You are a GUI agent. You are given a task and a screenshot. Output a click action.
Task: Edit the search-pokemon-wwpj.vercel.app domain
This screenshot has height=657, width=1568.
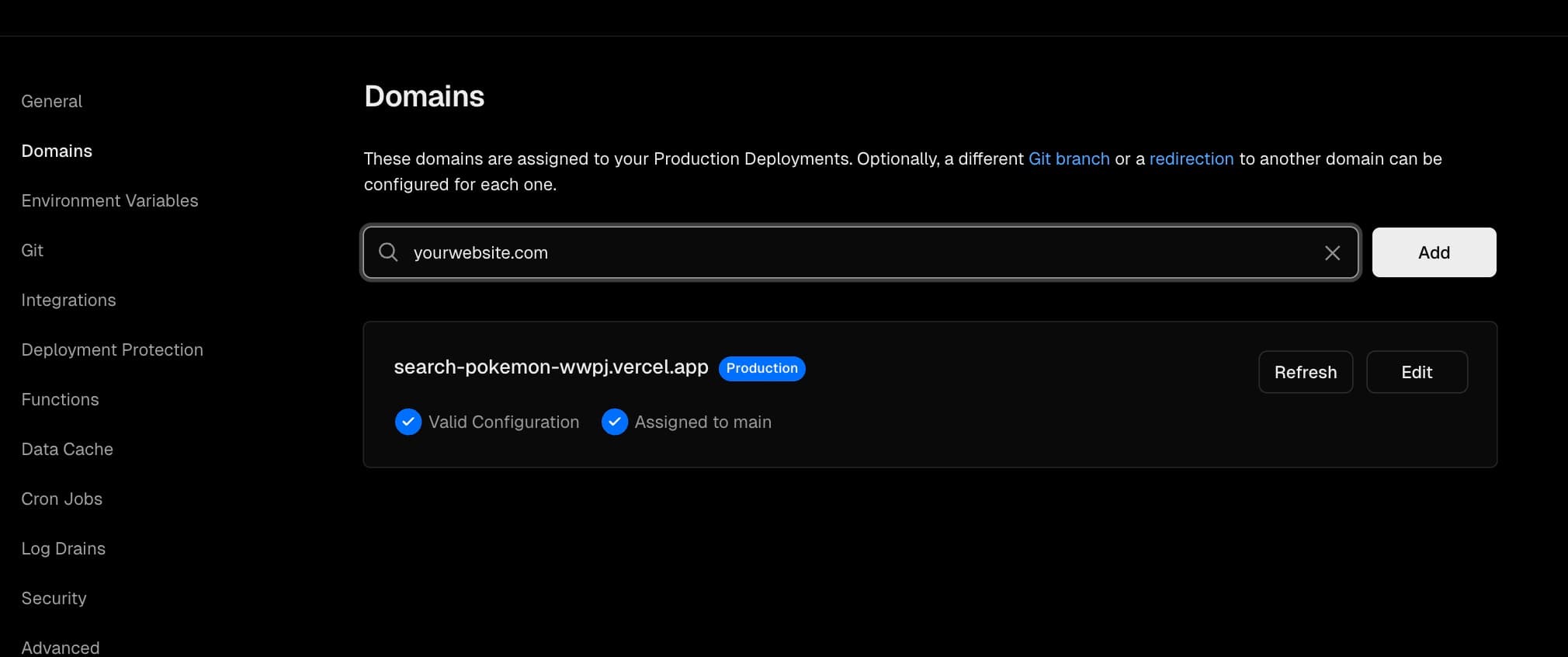pyautogui.click(x=1416, y=372)
